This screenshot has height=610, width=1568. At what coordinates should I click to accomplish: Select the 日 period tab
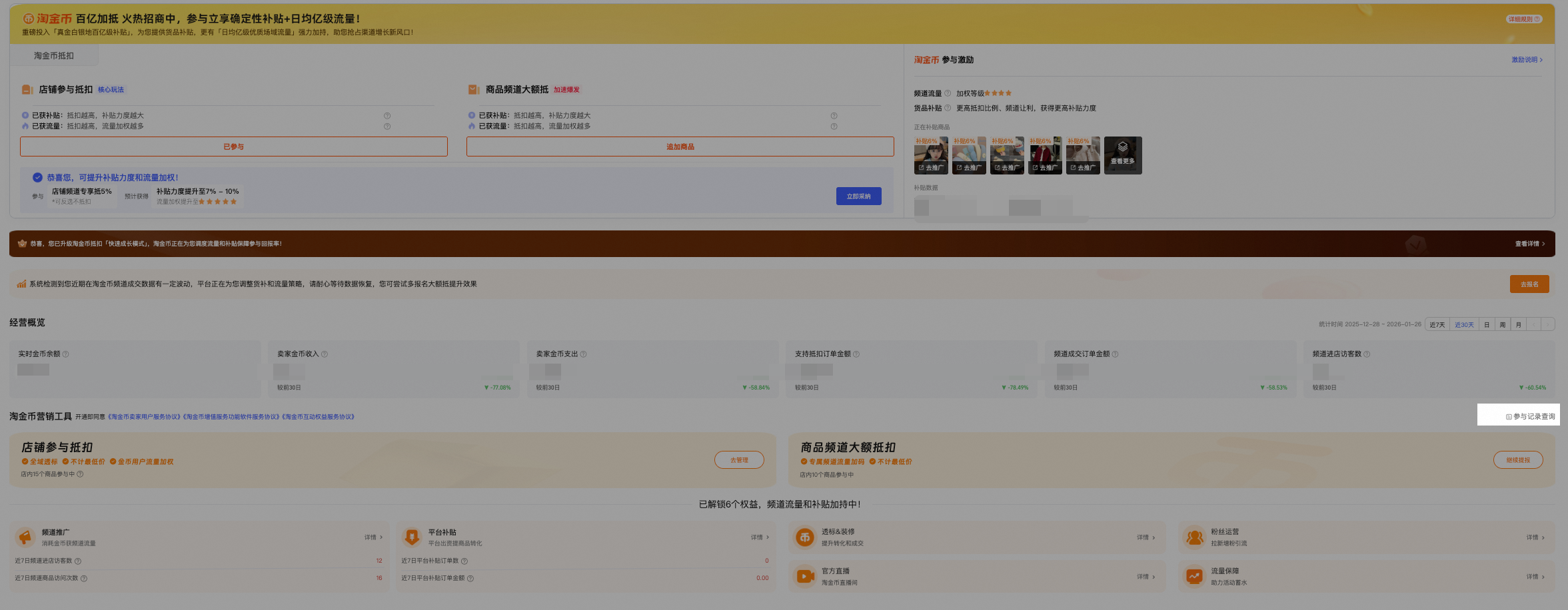point(1487,325)
